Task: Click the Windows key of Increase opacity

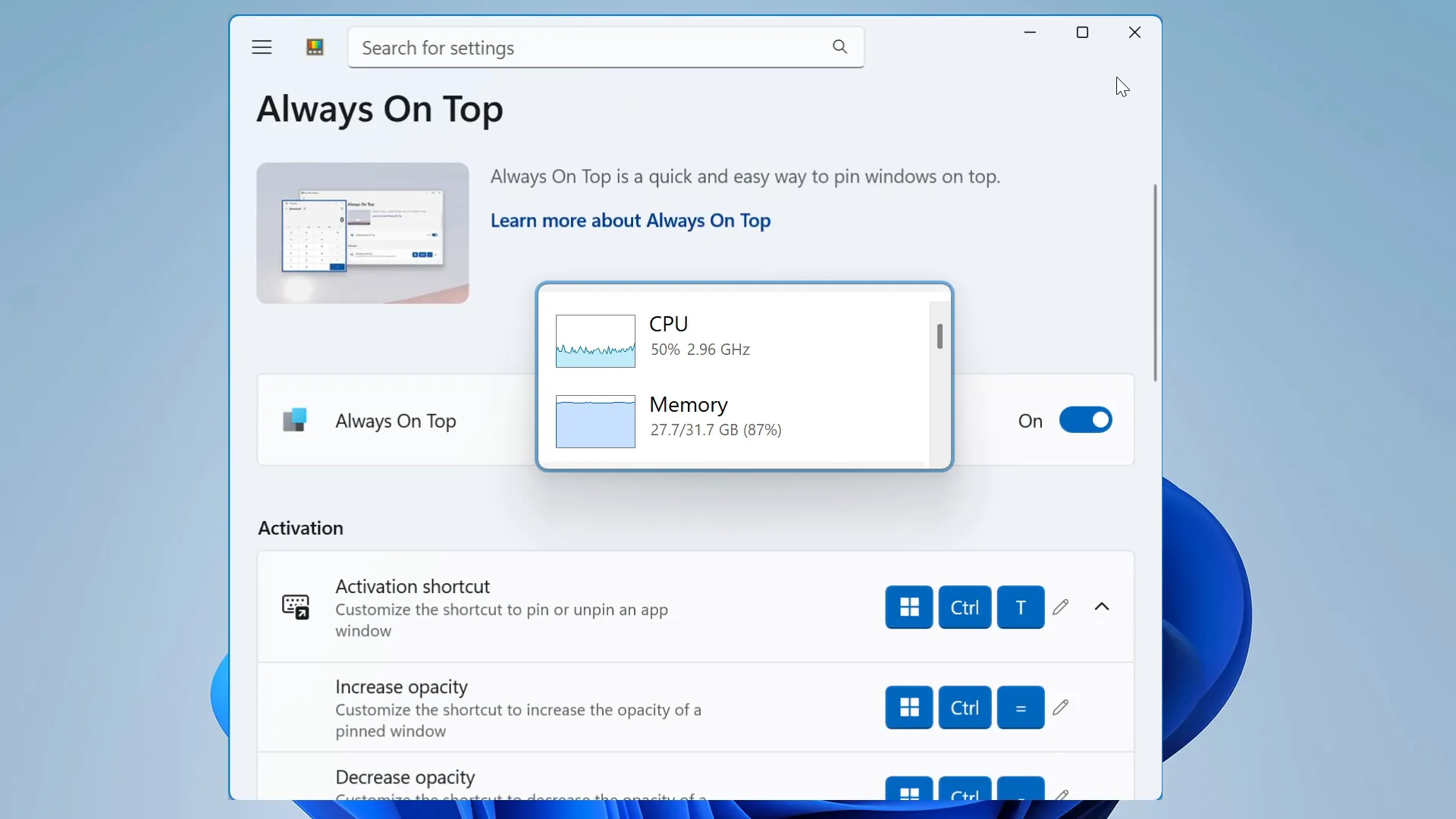Action: pos(908,708)
